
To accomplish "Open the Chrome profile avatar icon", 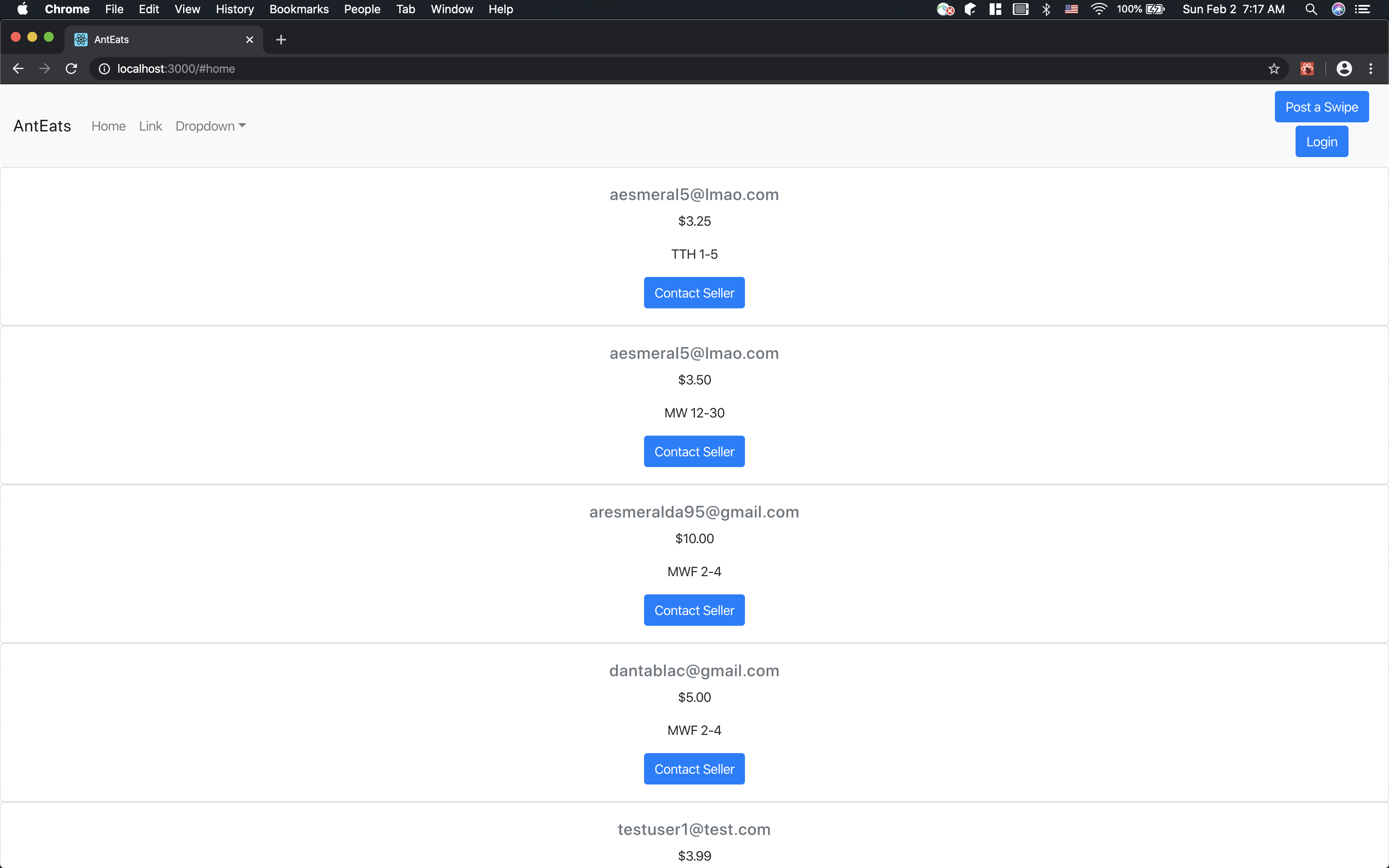I will click(x=1344, y=69).
